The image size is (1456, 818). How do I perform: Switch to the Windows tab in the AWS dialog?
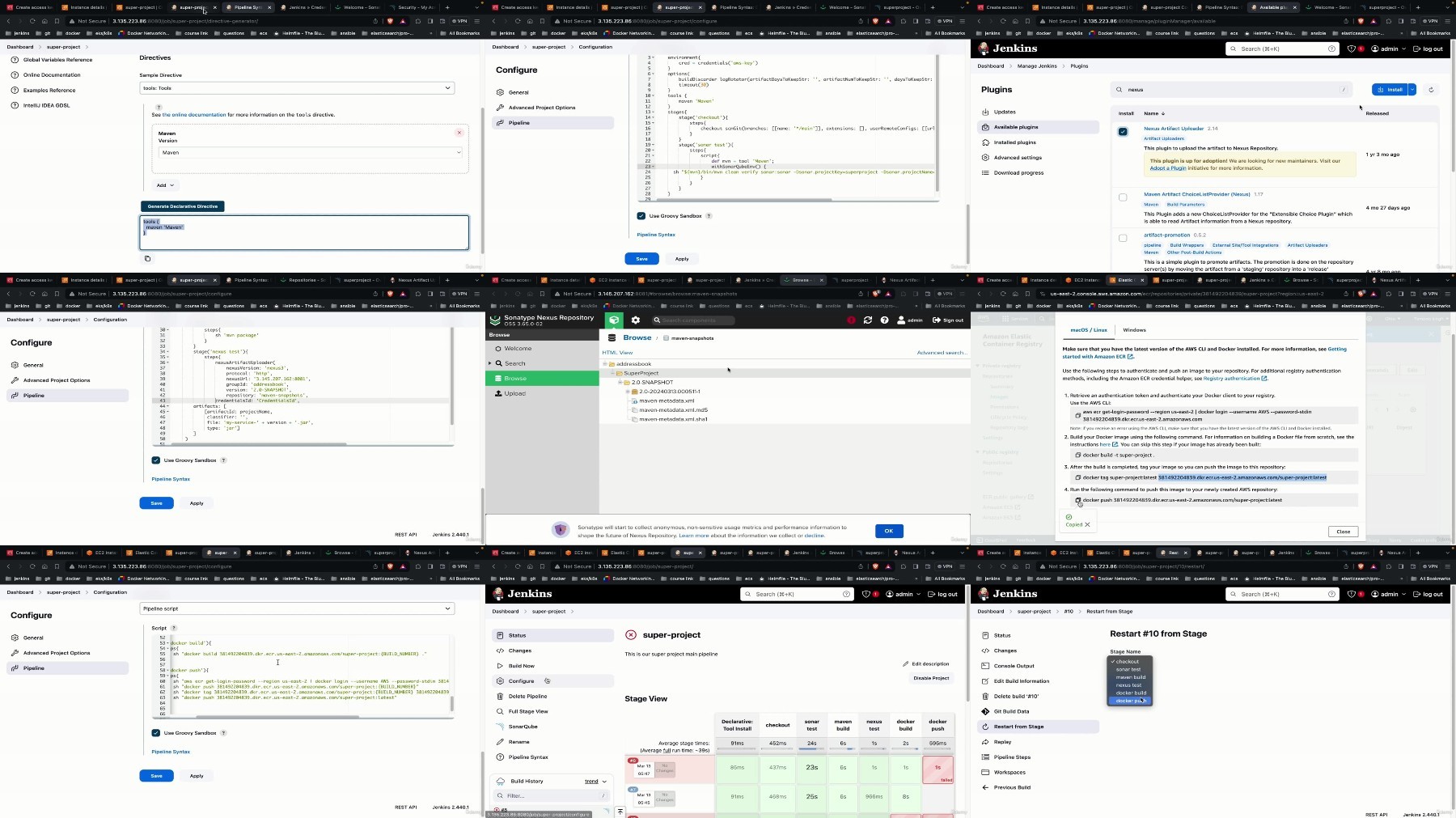1134,330
